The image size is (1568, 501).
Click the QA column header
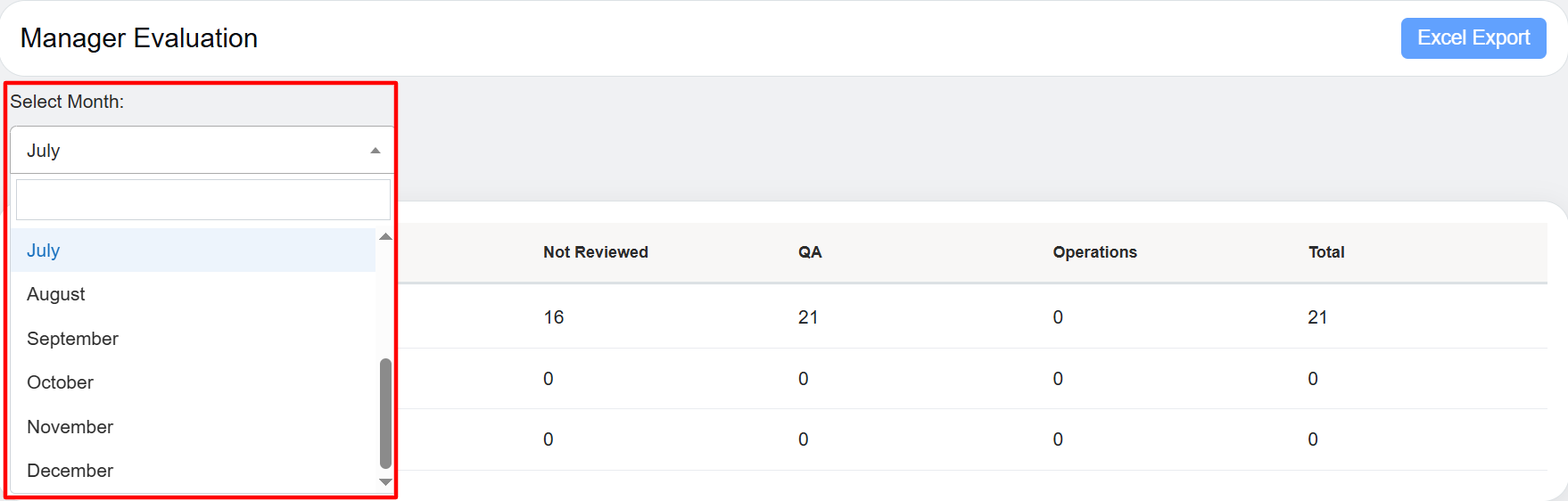tap(809, 252)
